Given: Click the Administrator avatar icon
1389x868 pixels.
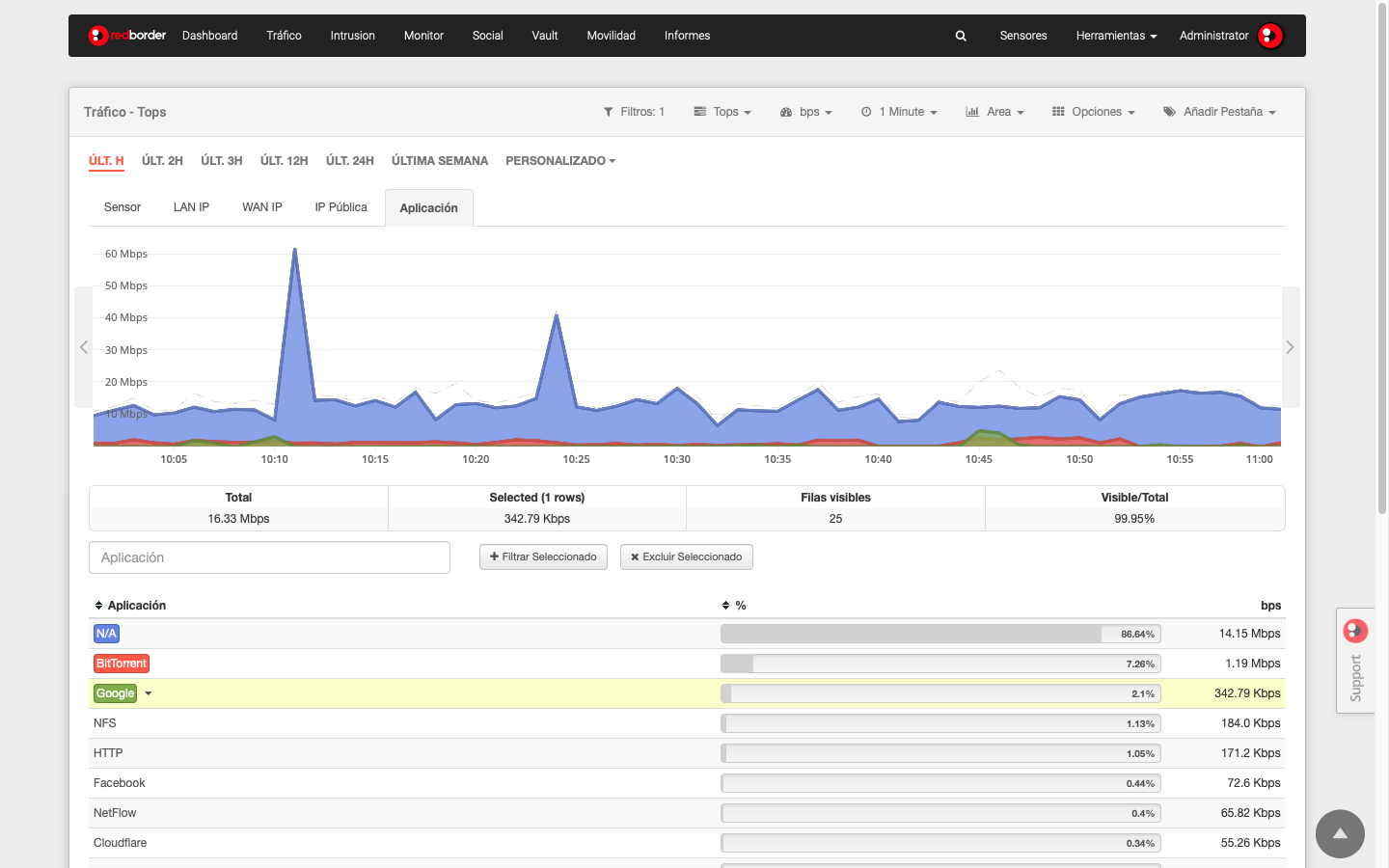Looking at the screenshot, I should coord(1271,36).
